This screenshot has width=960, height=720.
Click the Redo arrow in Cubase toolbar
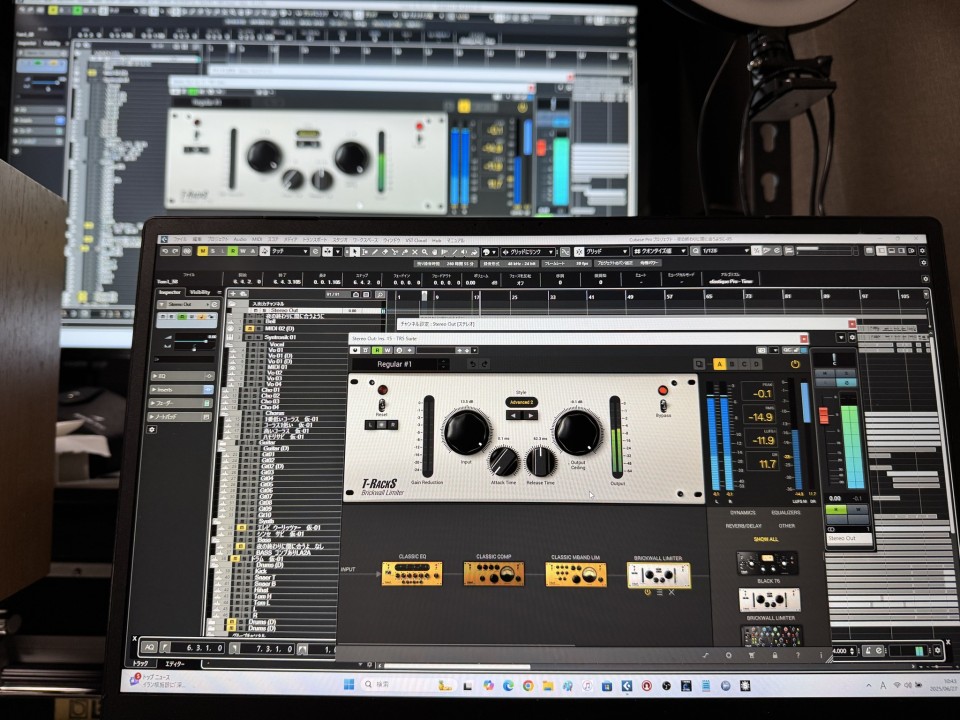pos(175,251)
